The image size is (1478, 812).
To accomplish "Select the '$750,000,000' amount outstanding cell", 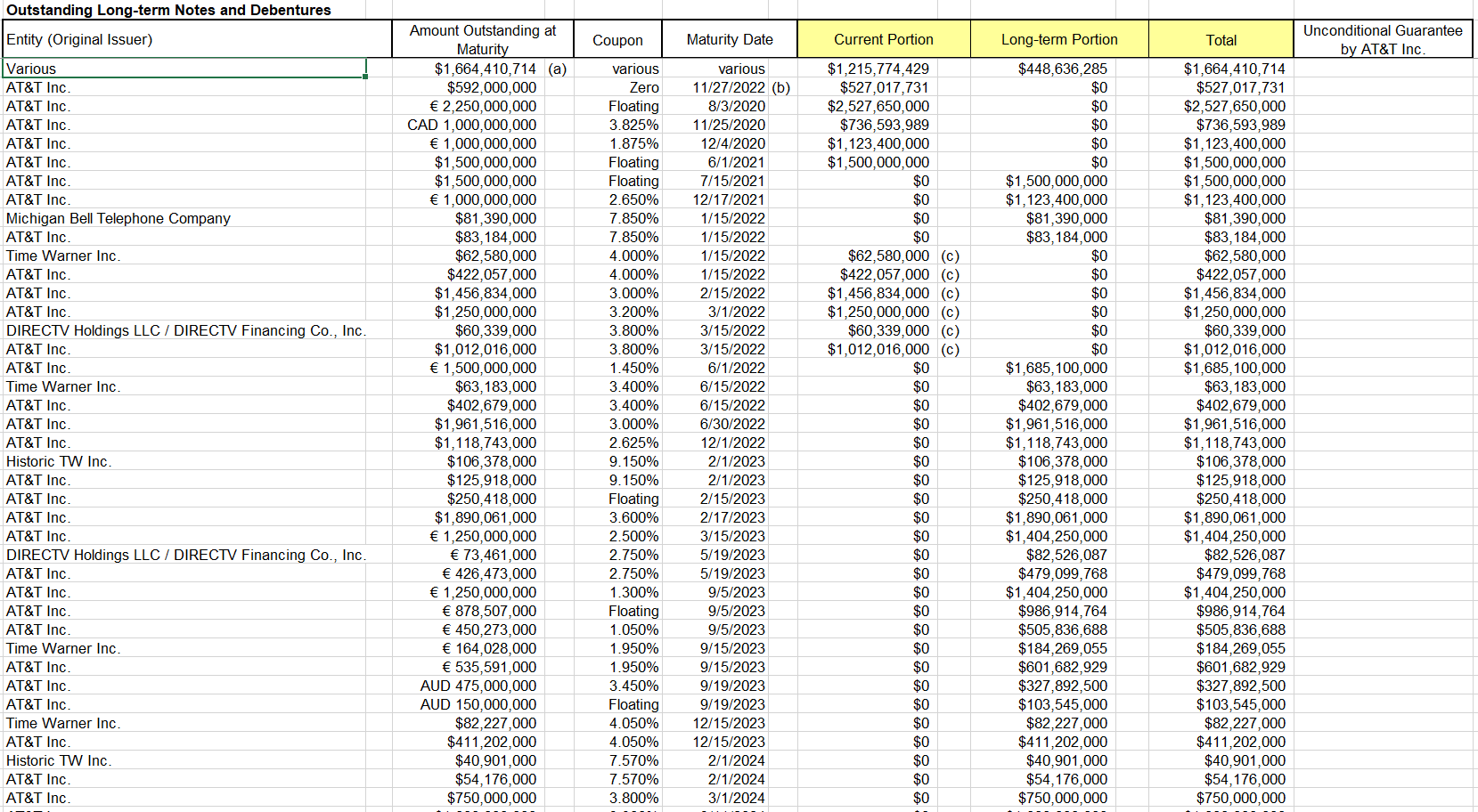I will [x=468, y=798].
